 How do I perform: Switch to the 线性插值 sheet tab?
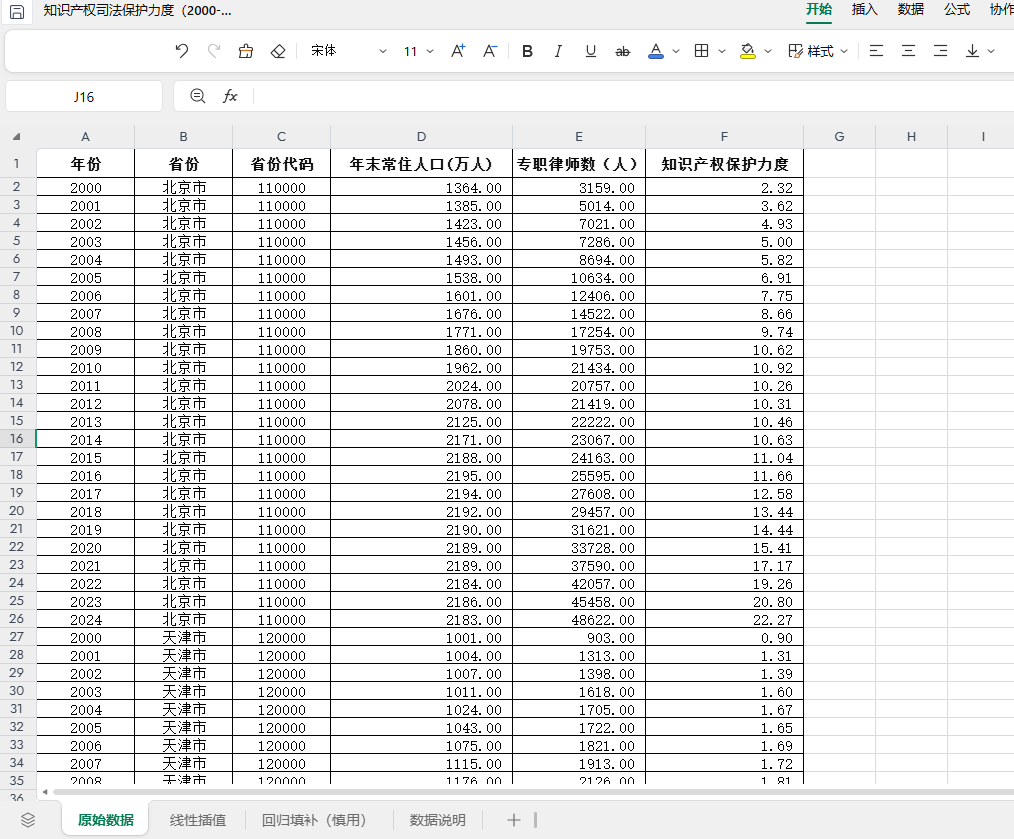(x=198, y=820)
